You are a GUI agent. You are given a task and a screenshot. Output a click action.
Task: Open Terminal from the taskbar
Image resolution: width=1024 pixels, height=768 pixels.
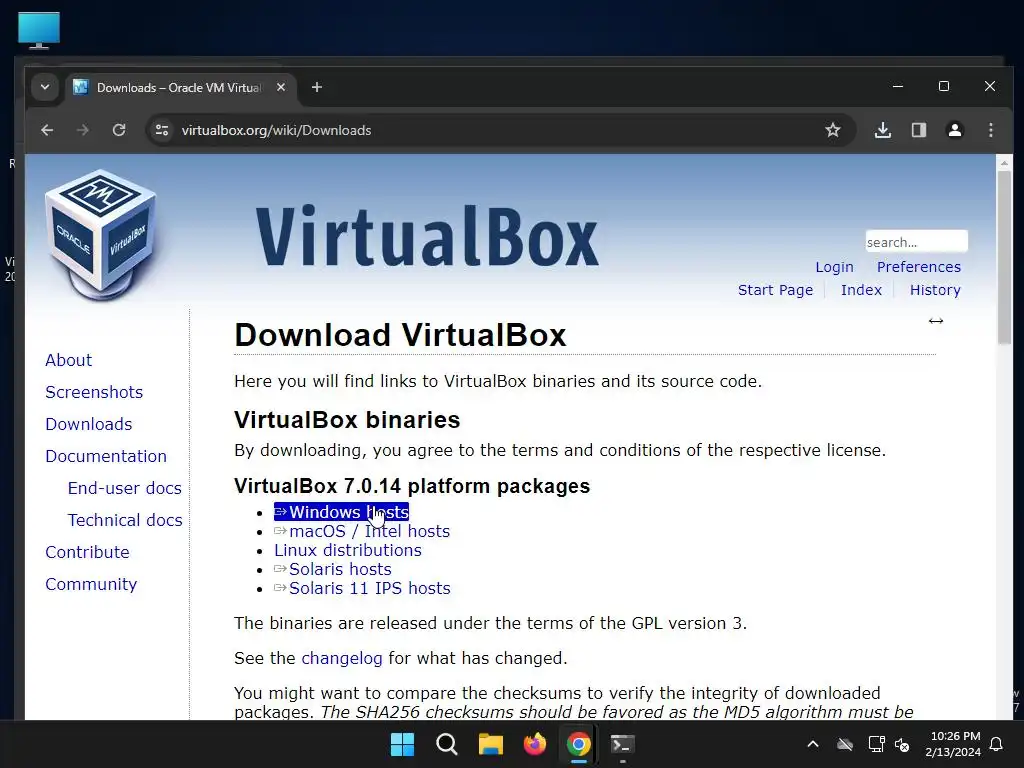pos(622,744)
